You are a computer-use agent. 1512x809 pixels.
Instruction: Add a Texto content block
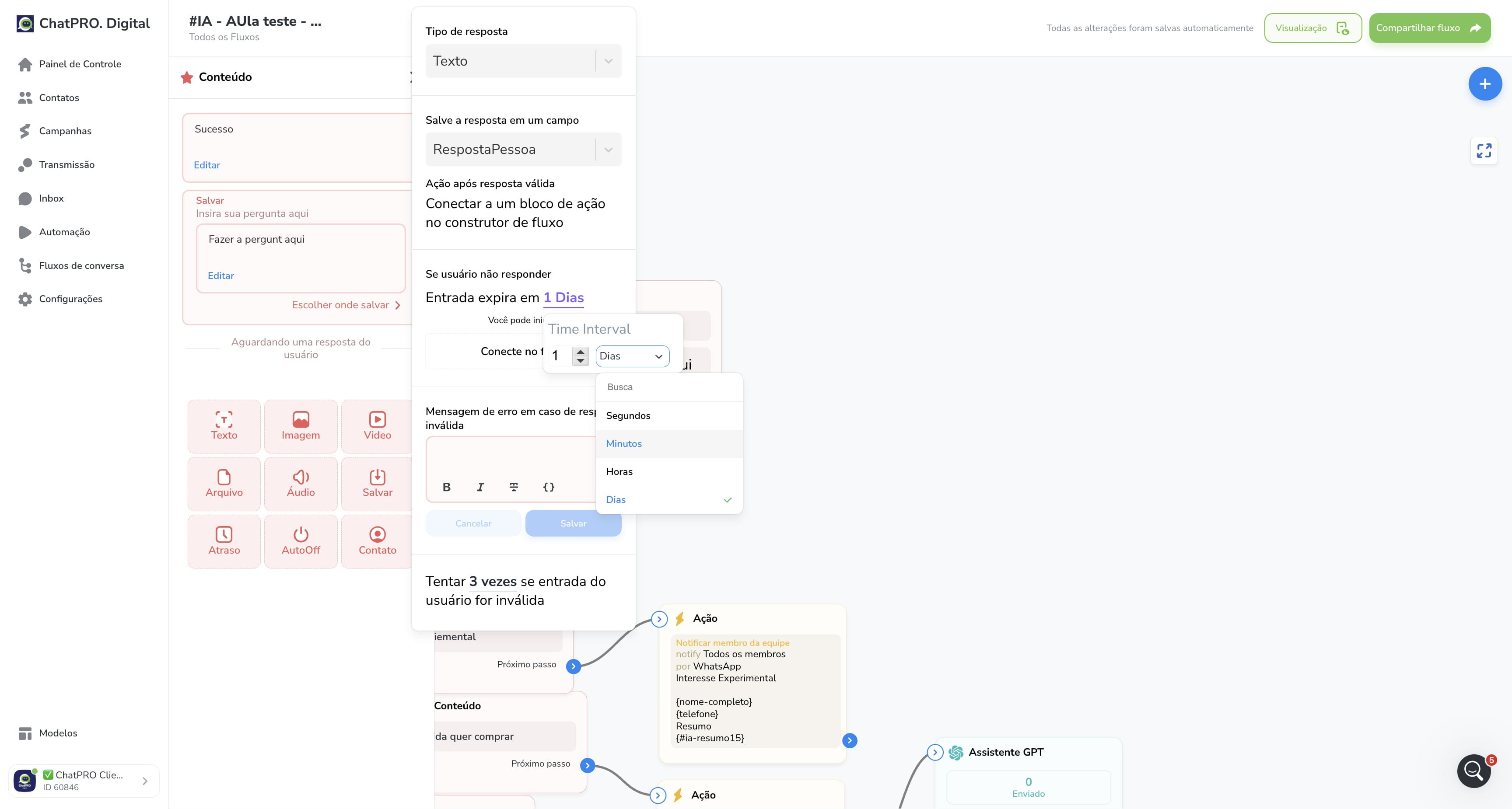[224, 426]
